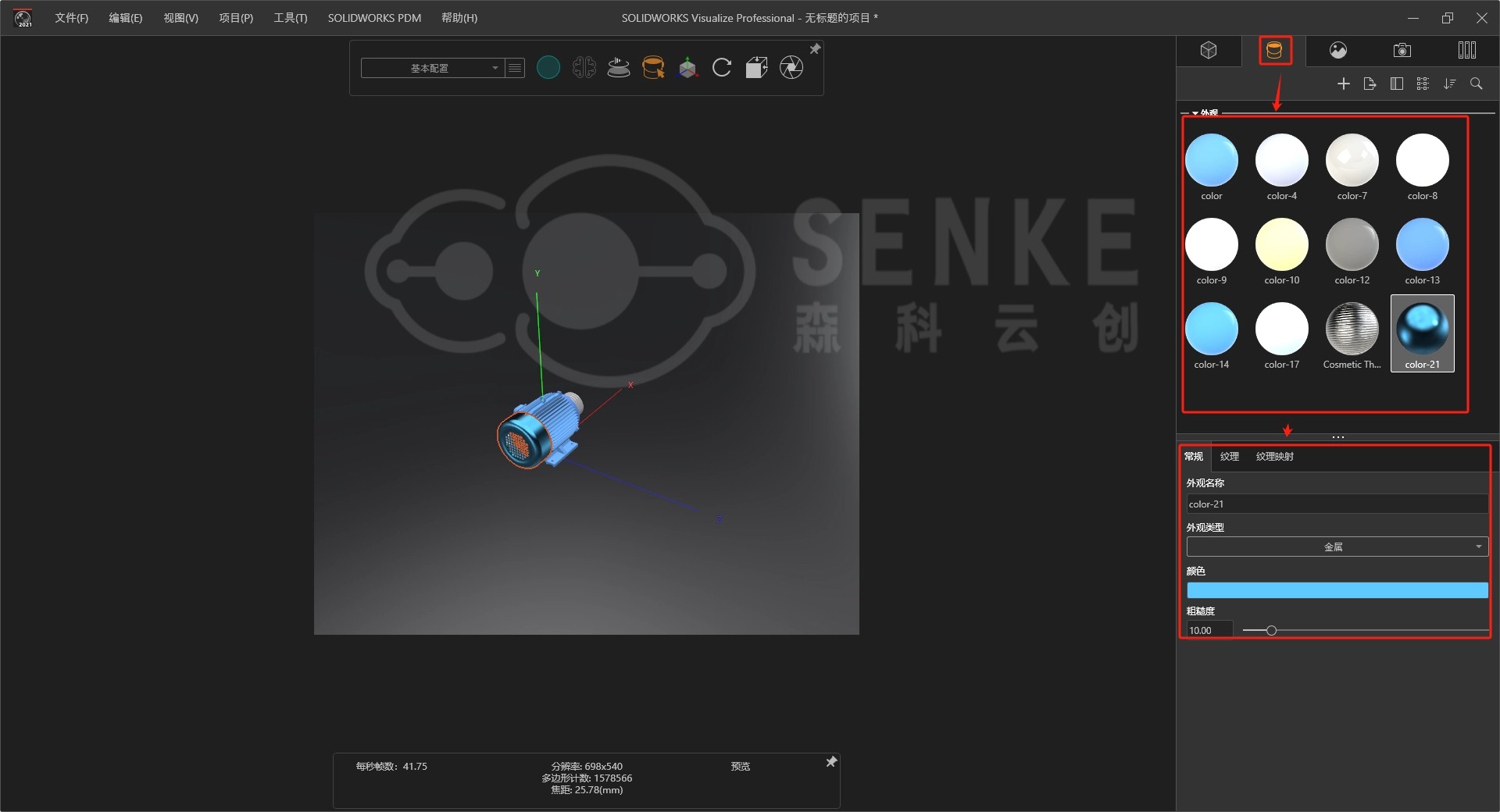The width and height of the screenshot is (1500, 812).
Task: Click the 预览 label in status panel
Action: [x=740, y=767]
